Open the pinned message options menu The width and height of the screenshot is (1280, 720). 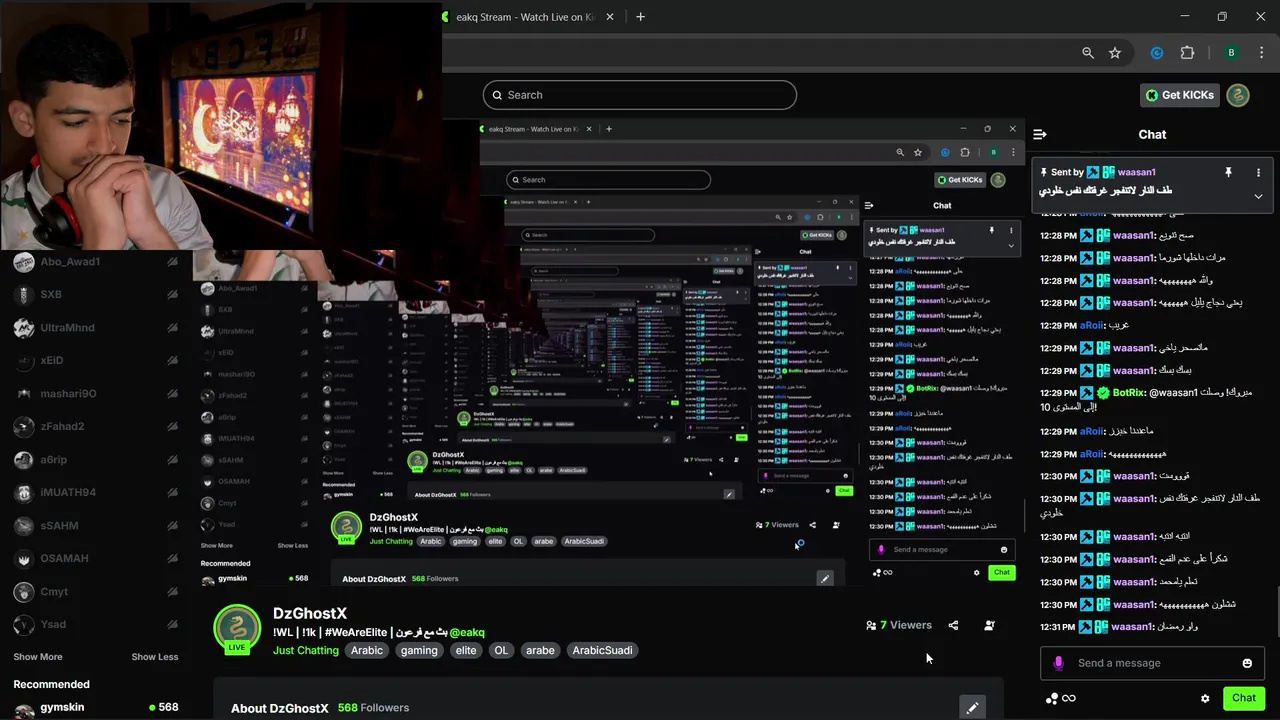[1258, 172]
